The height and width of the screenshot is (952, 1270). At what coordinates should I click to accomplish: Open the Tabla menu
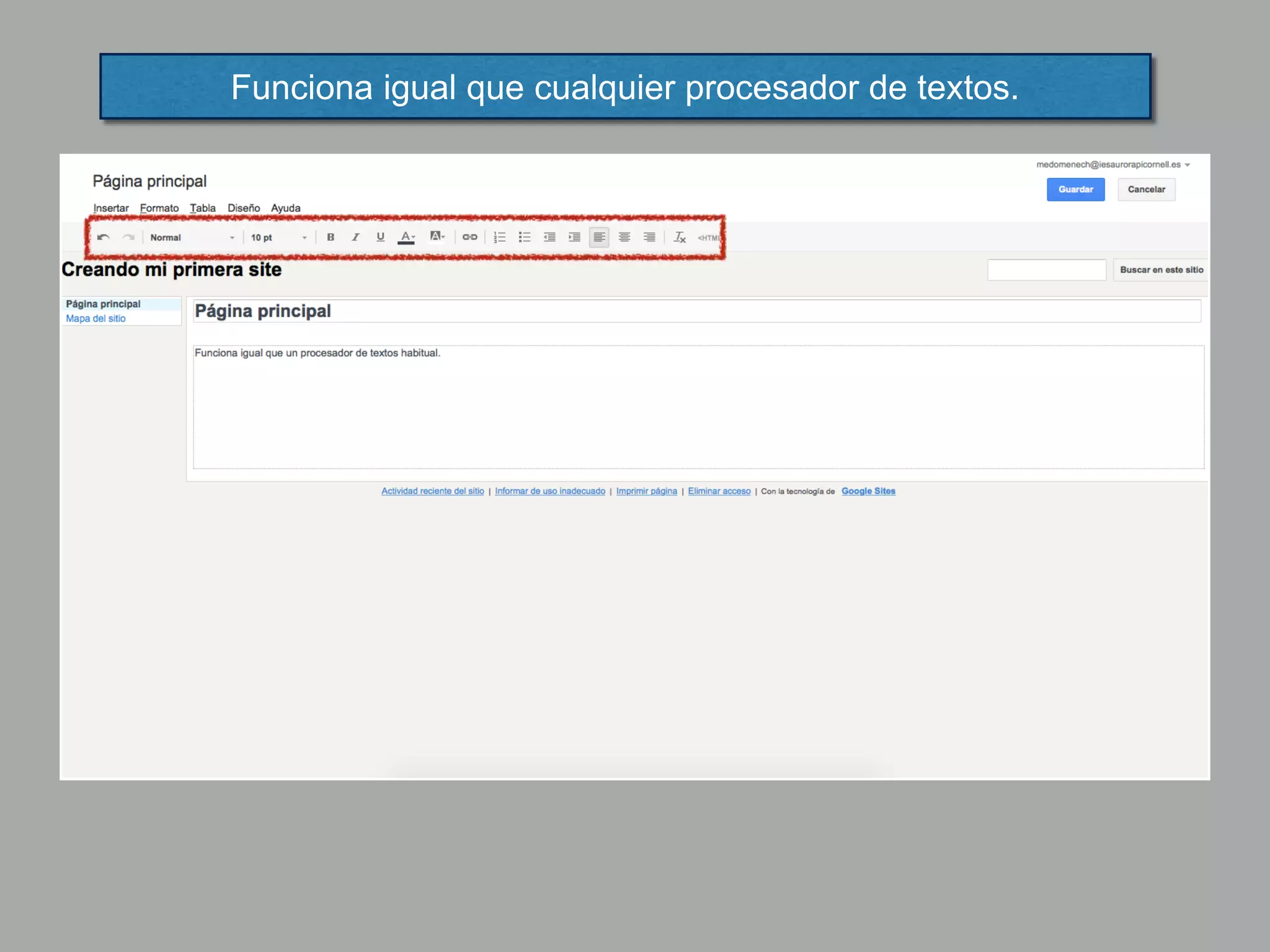coord(203,208)
